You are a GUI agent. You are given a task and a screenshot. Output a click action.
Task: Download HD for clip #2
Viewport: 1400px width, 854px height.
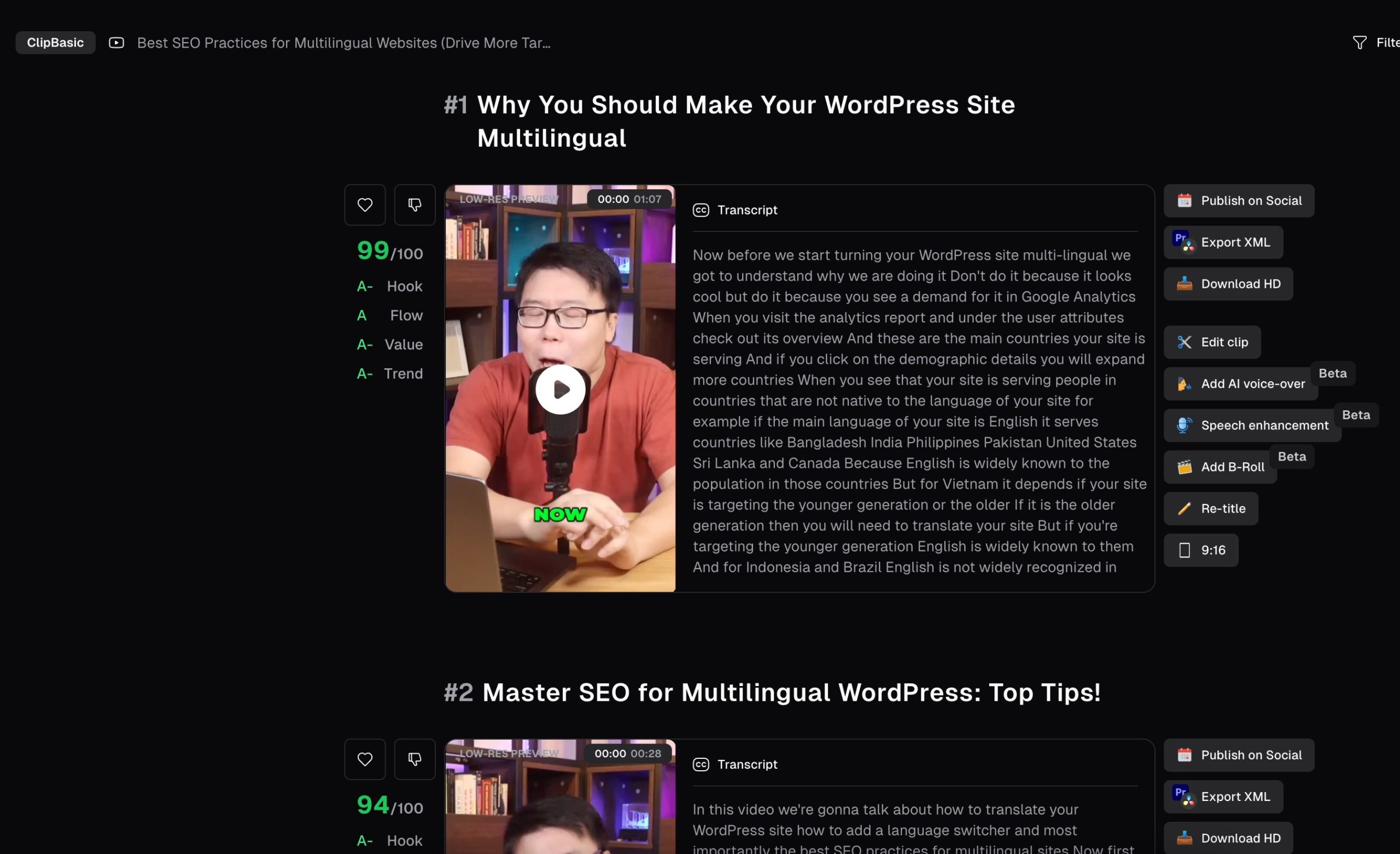click(1228, 838)
